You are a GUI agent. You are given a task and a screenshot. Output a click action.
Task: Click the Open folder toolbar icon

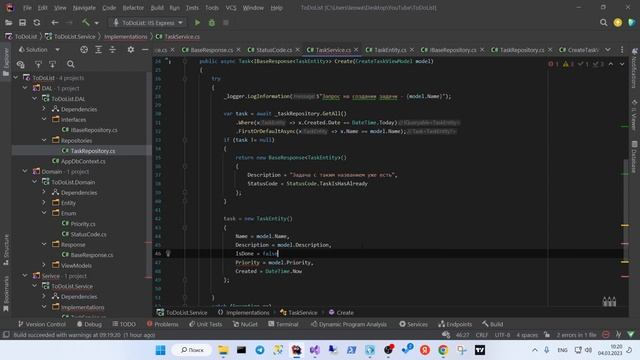[8, 23]
